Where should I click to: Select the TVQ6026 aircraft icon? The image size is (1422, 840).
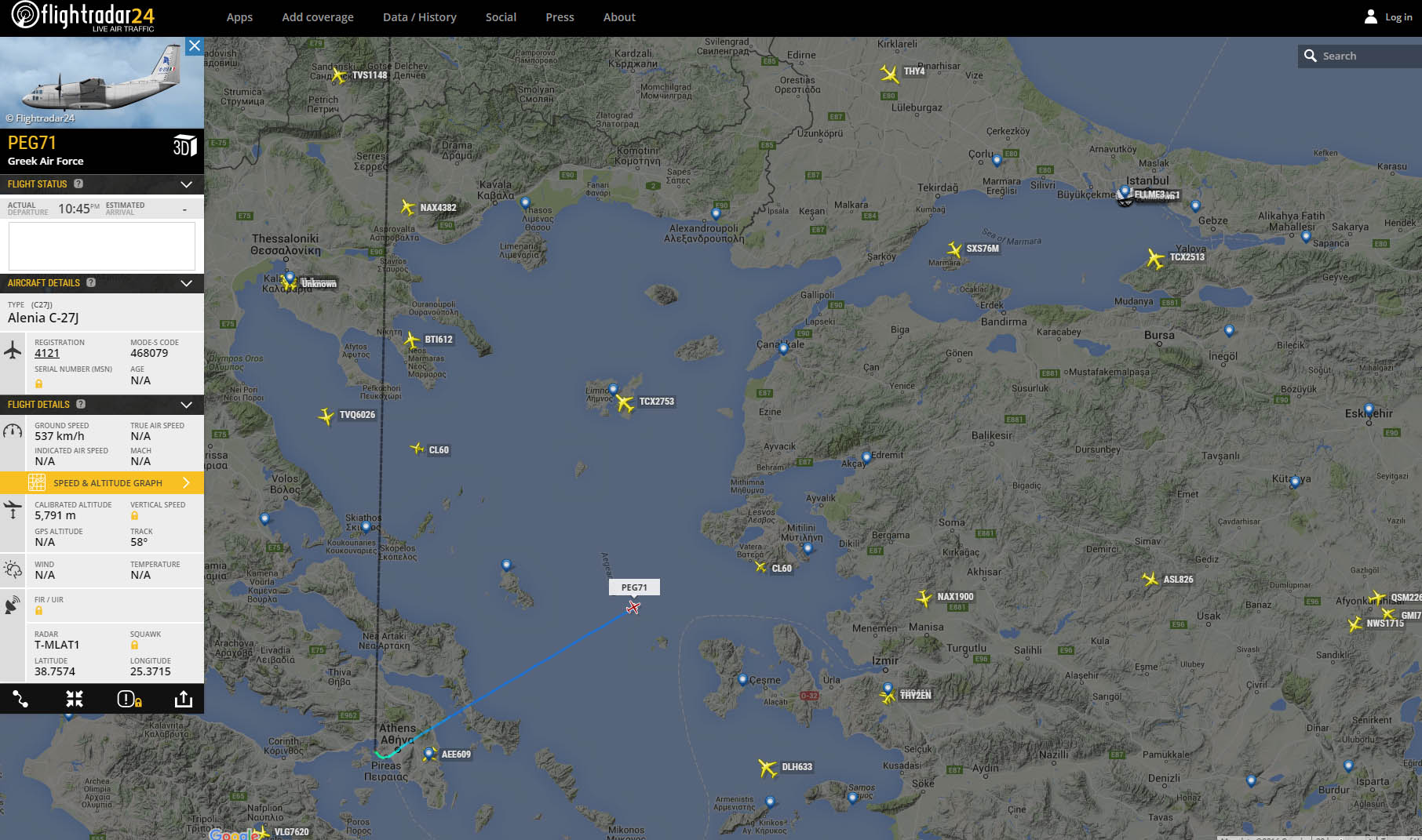pos(326,416)
